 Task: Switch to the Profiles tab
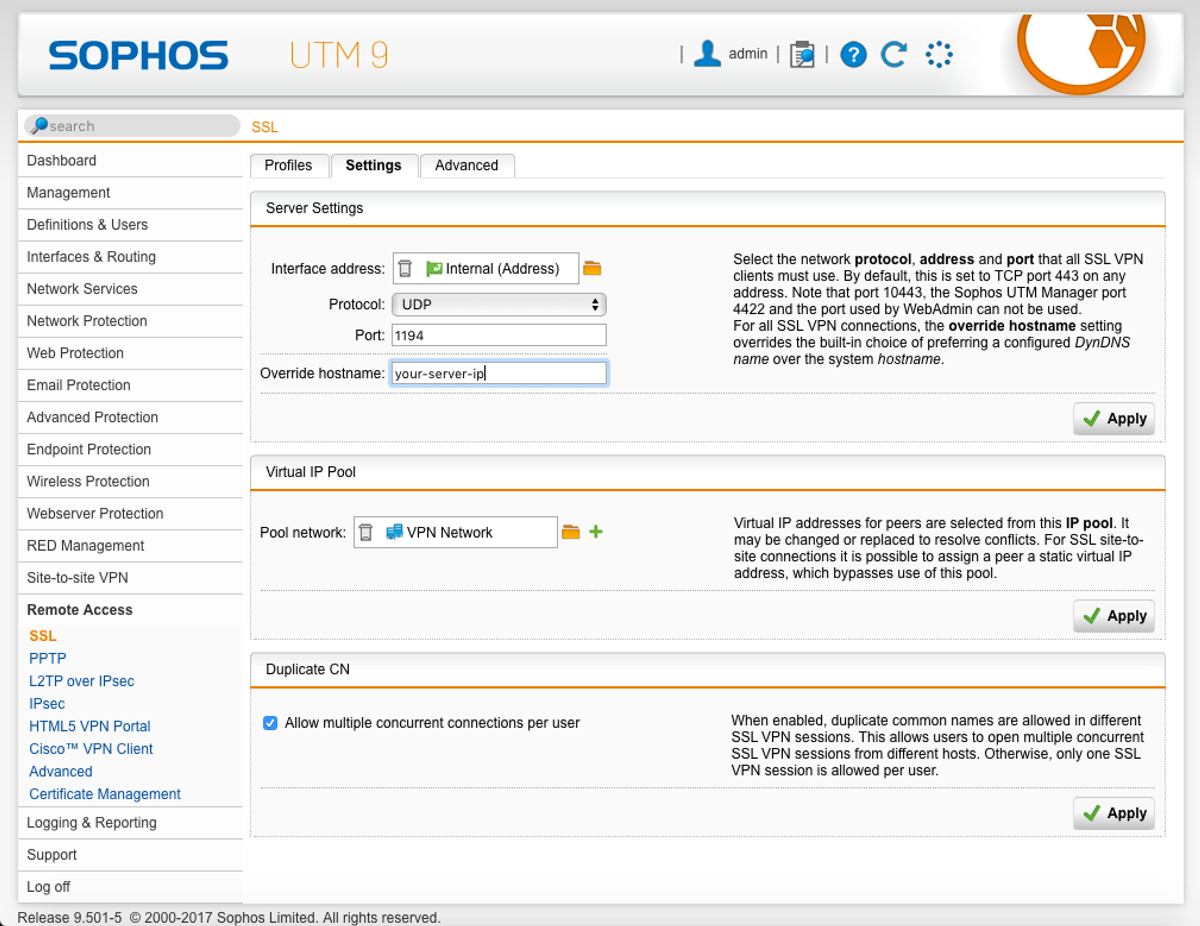[288, 165]
